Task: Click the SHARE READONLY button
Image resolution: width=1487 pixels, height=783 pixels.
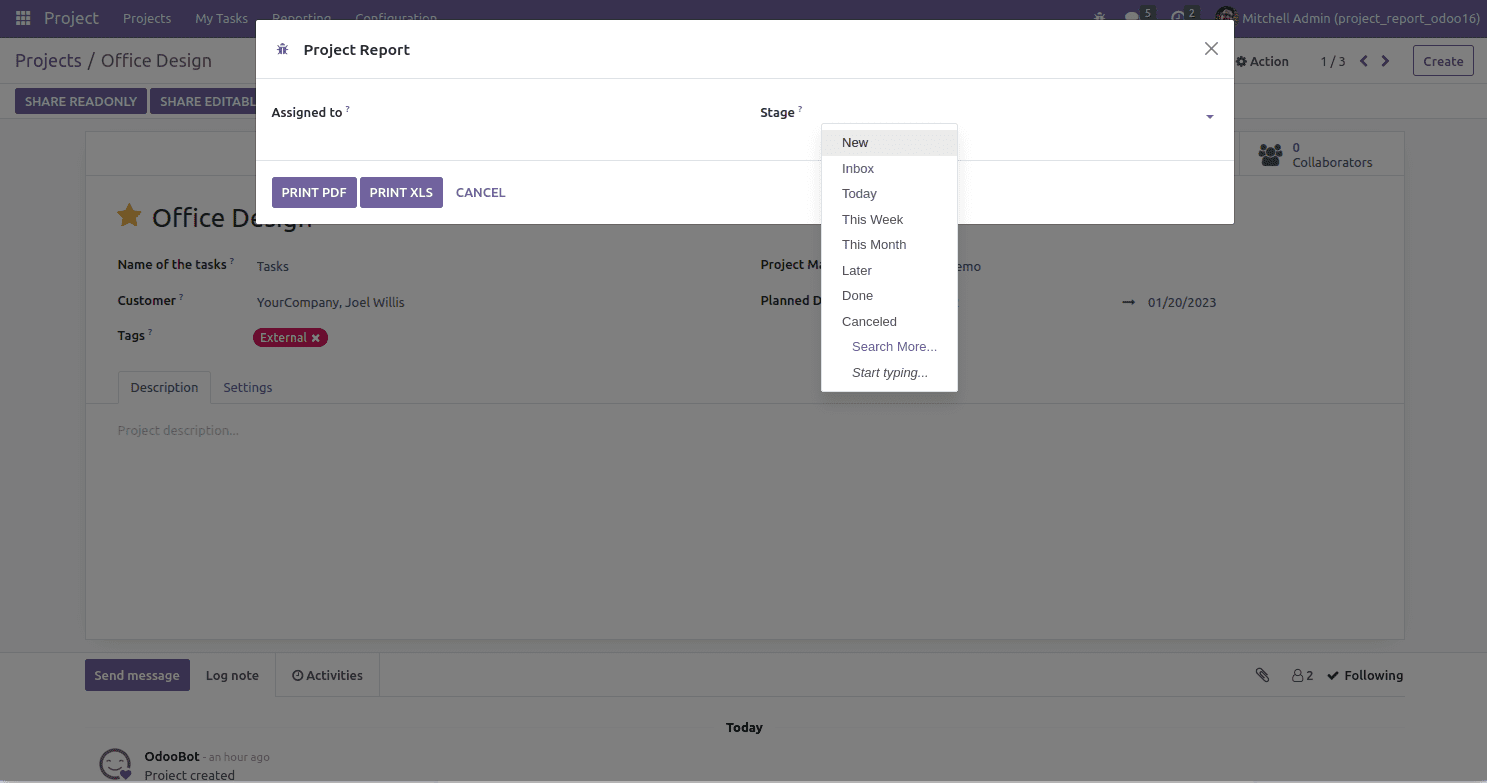Action: click(x=81, y=101)
